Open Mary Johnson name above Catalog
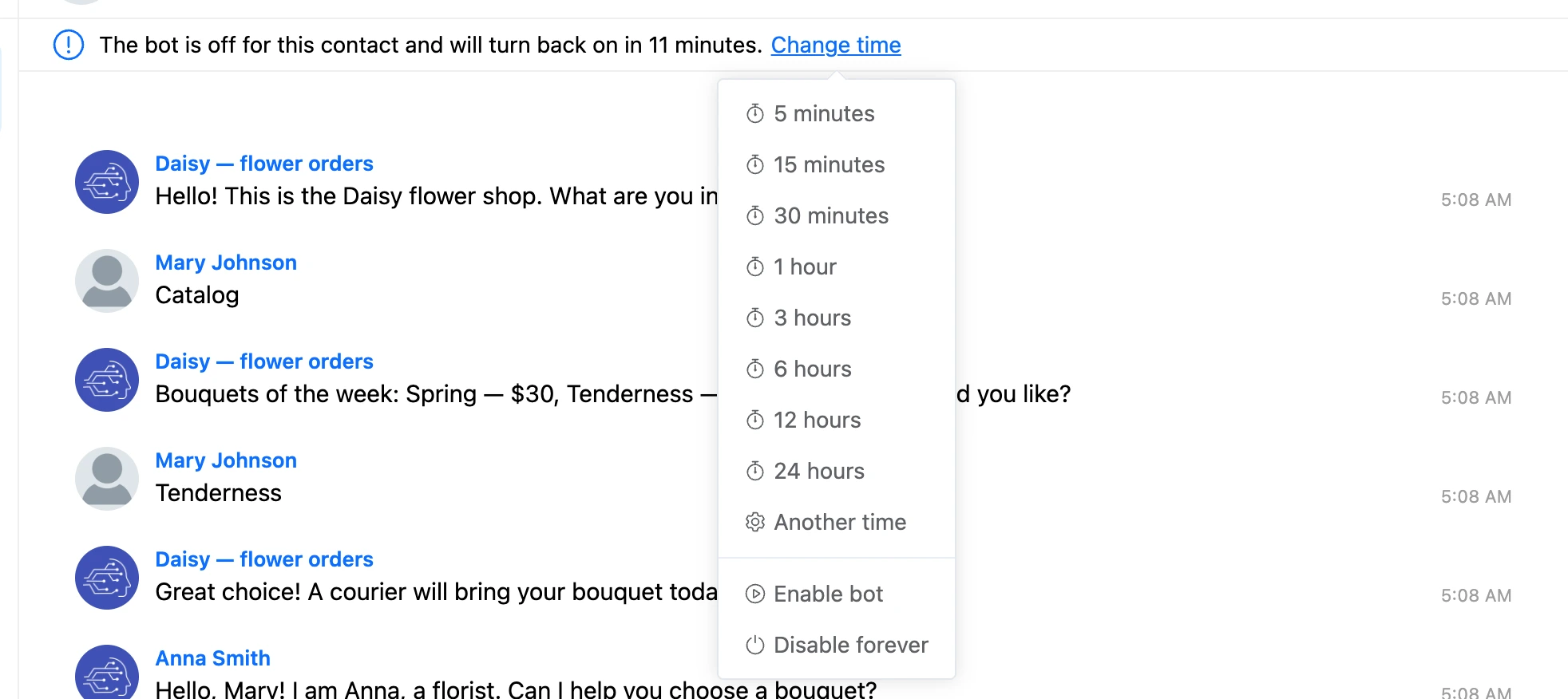The height and width of the screenshot is (699, 1568). pyautogui.click(x=226, y=263)
